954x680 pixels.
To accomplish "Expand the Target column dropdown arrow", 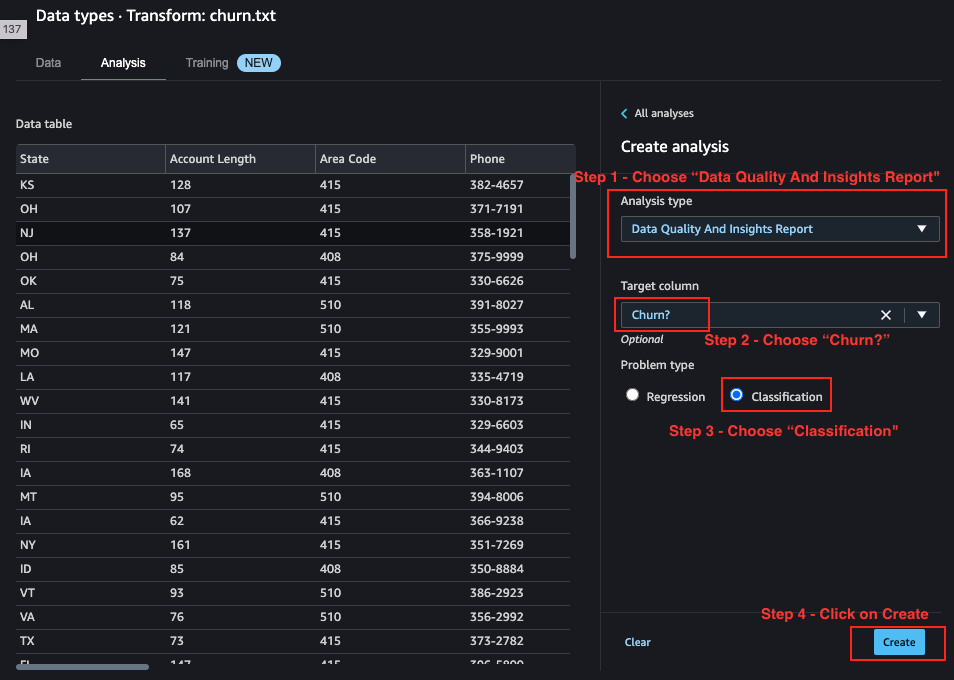I will [922, 315].
